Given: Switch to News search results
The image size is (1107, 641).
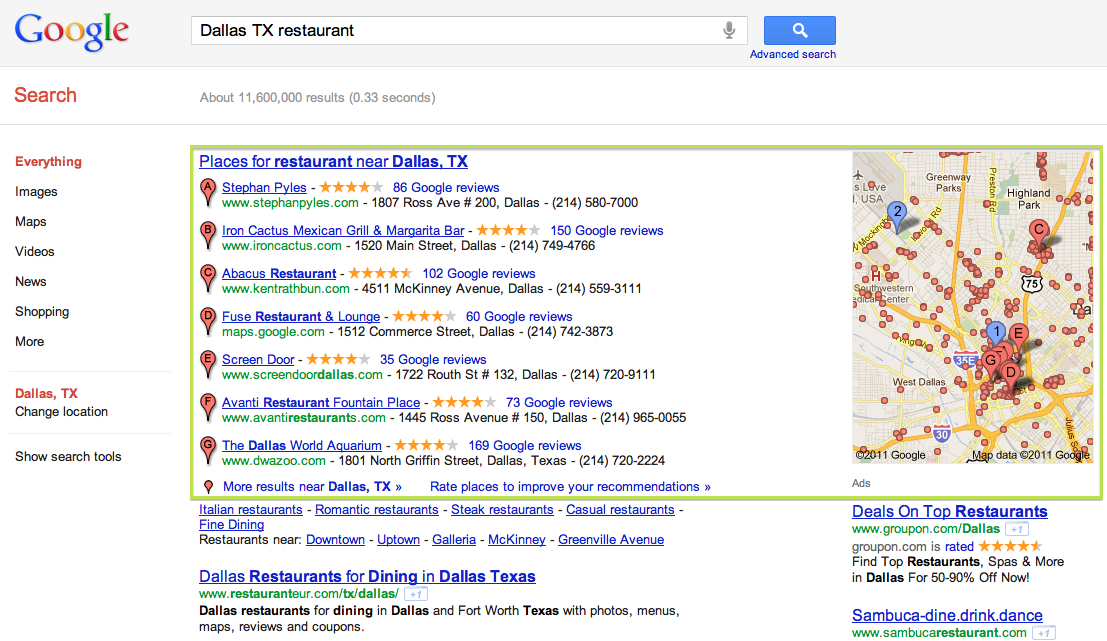Looking at the screenshot, I should coord(31,282).
